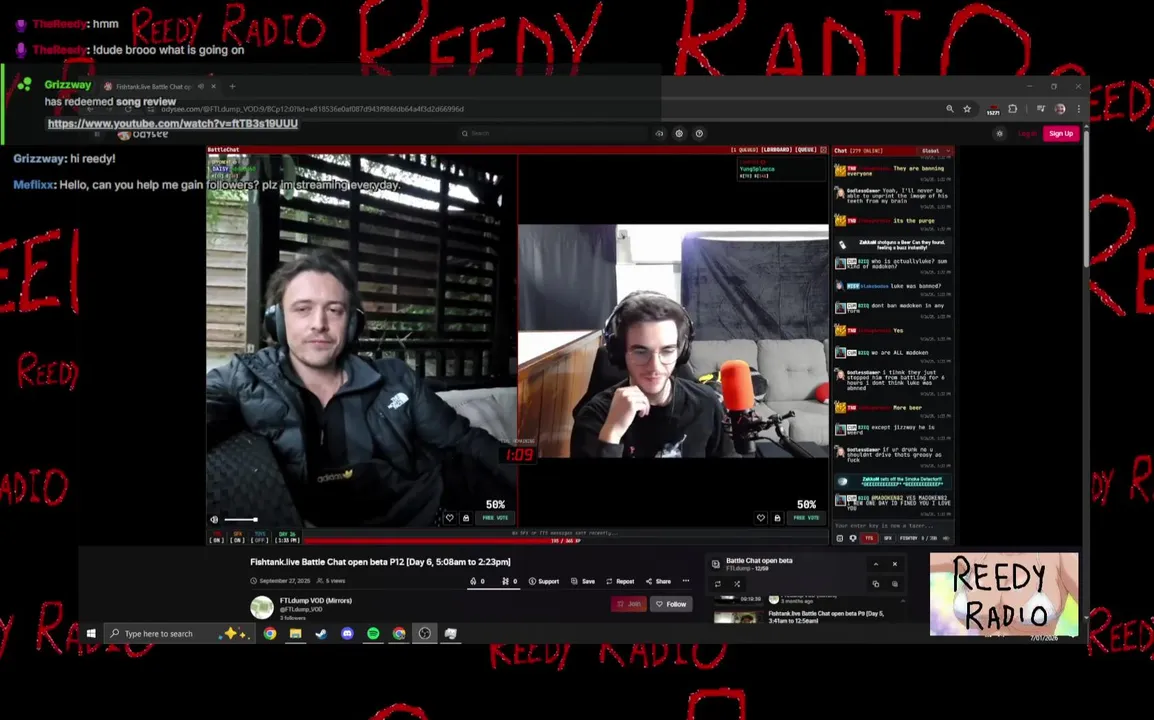This screenshot has height=720, width=1154.
Task: Toggle playlist loop icon
Action: 718,584
